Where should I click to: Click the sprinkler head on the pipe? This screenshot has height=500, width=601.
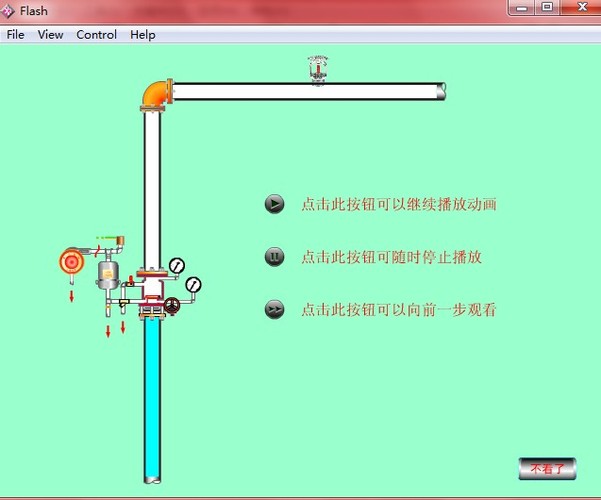[318, 69]
